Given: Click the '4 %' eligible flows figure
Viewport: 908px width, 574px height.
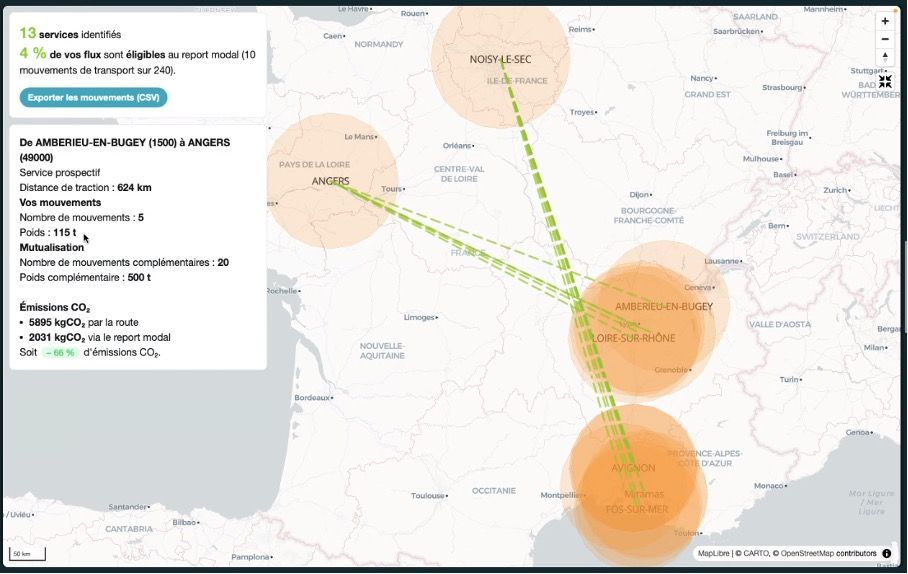Looking at the screenshot, I should (33, 53).
